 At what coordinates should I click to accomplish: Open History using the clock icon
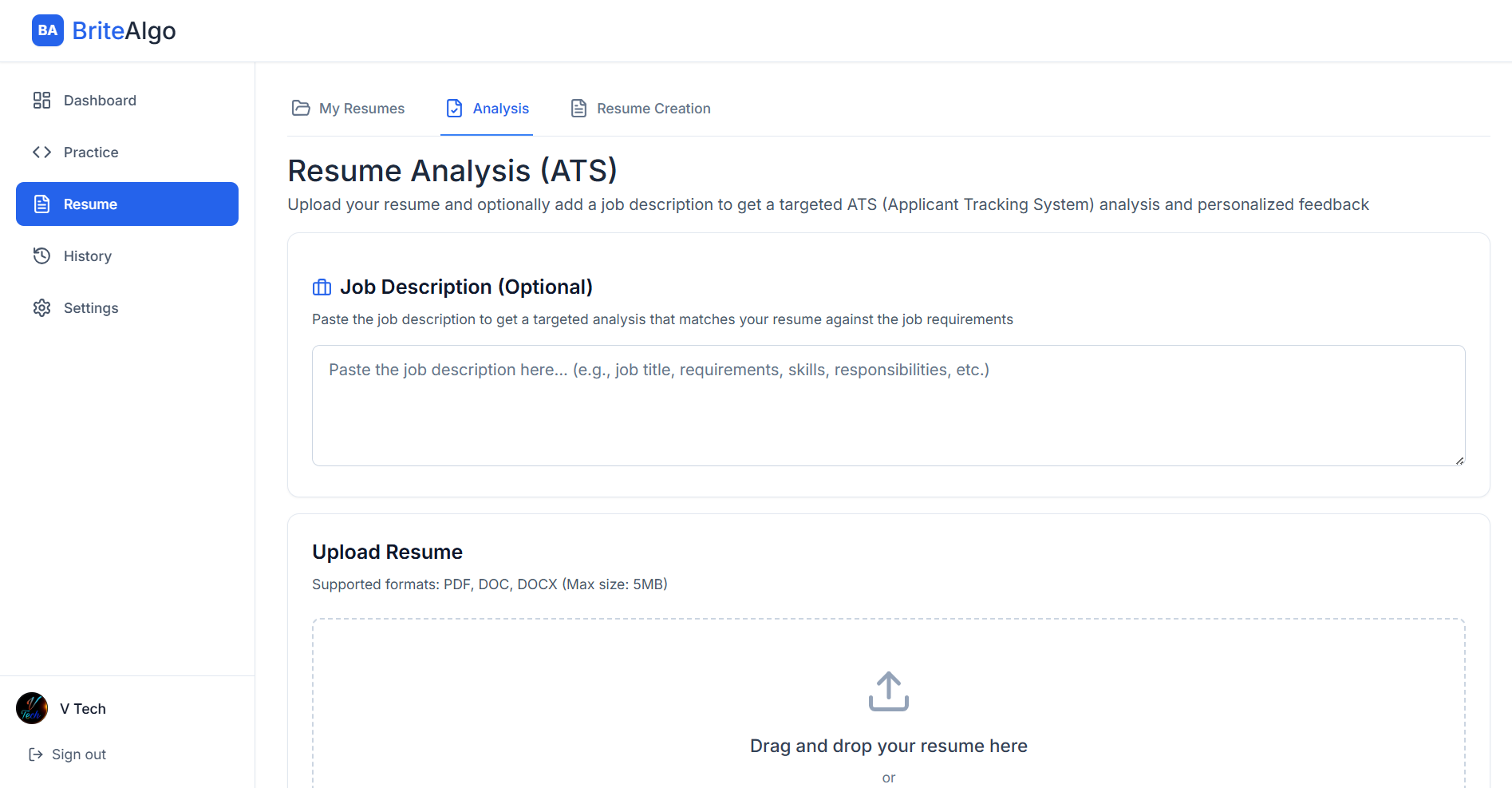[x=41, y=255]
